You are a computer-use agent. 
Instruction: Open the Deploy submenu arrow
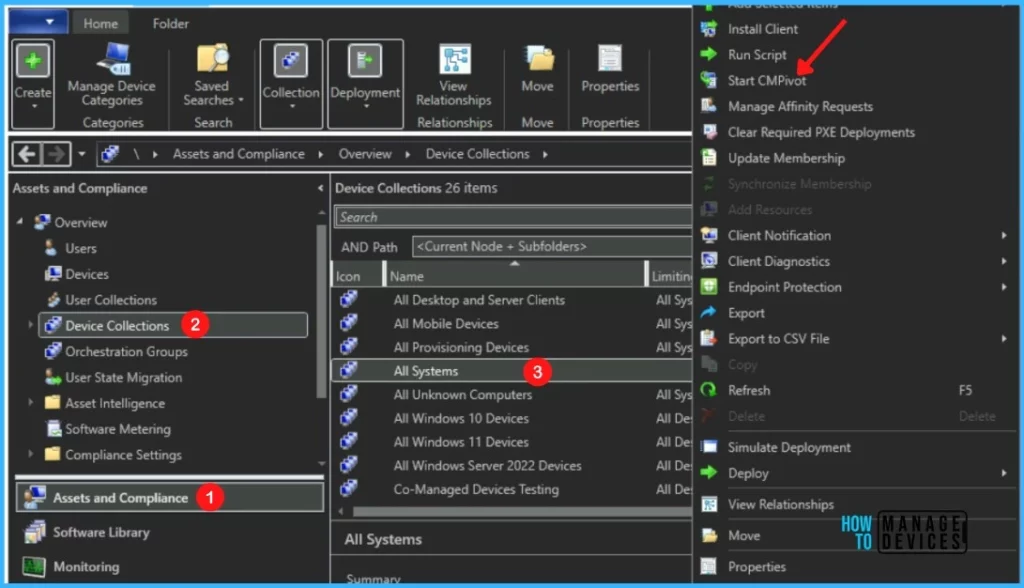click(x=1004, y=473)
